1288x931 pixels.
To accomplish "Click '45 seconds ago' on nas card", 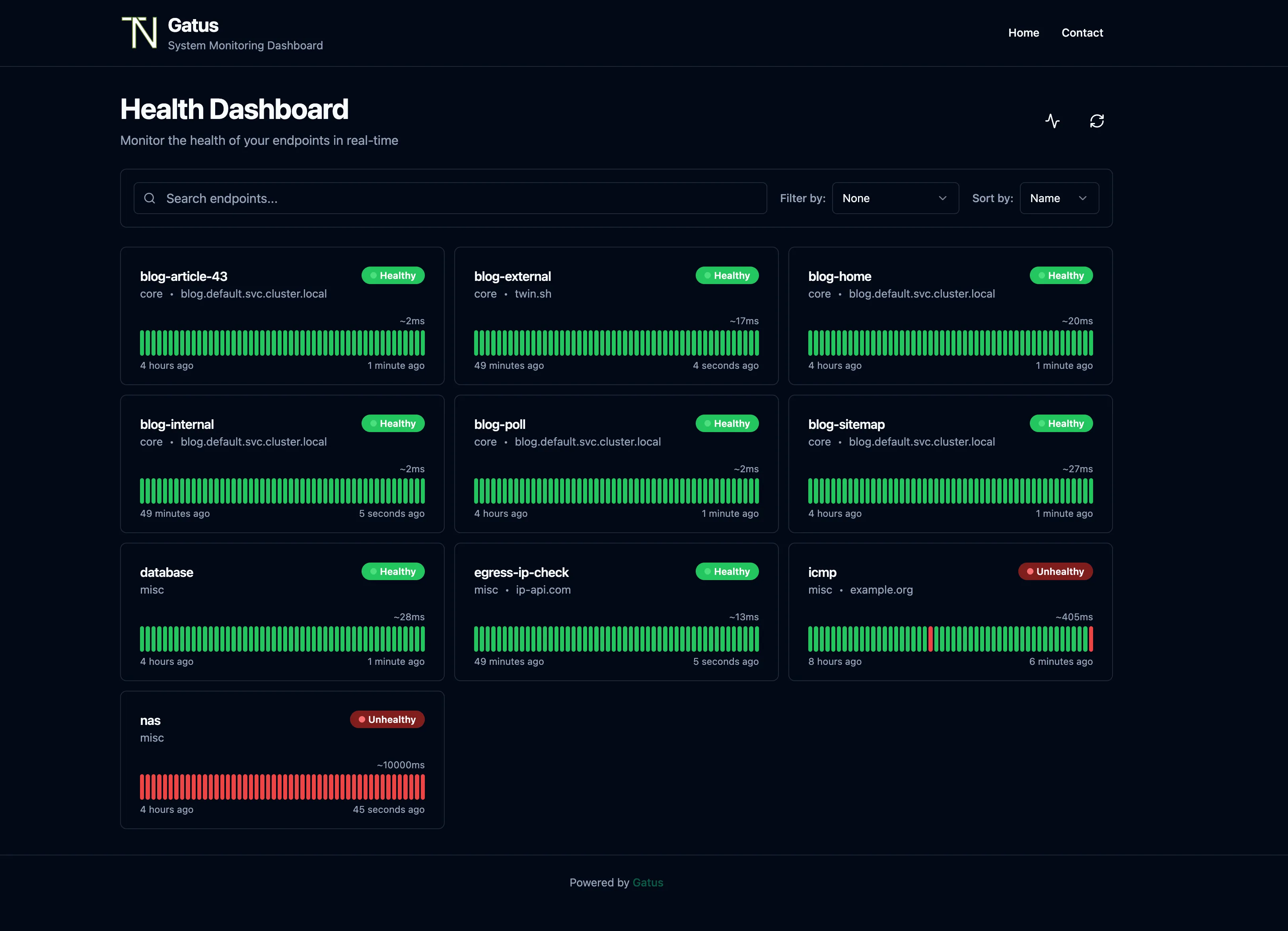I will coord(389,809).
